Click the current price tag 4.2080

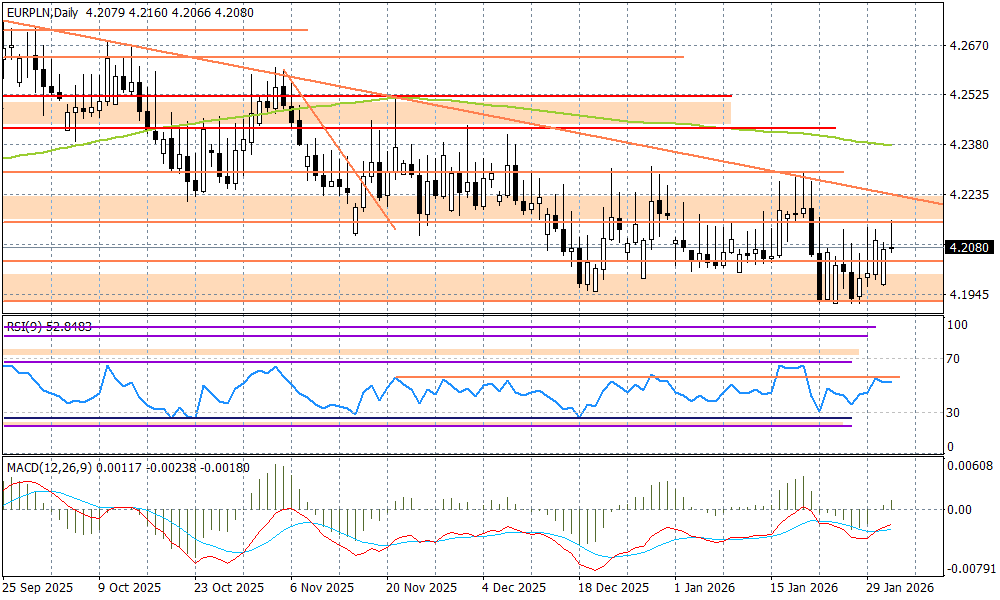(x=967, y=247)
